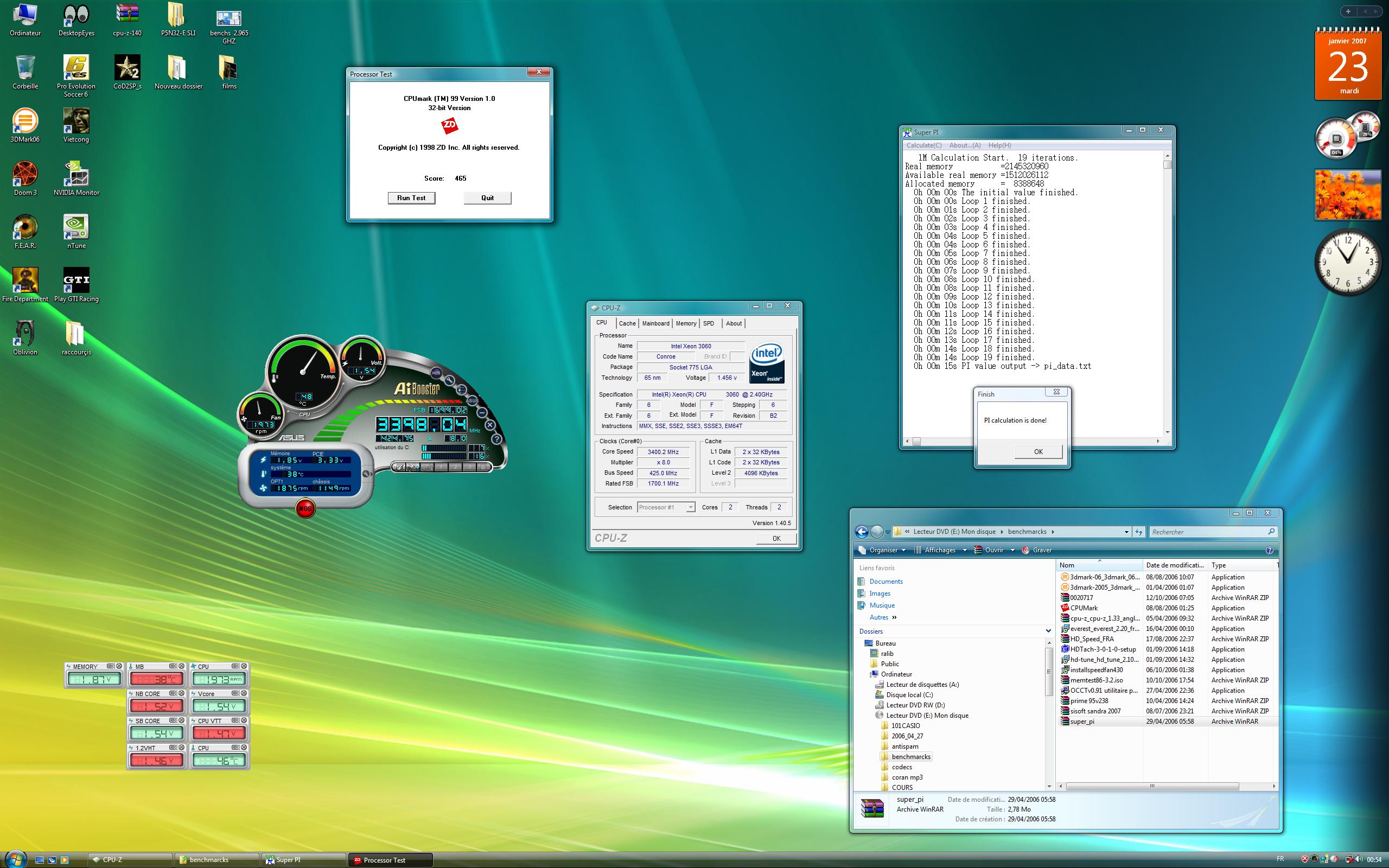Click the Explorer help question mark icon

[x=1269, y=550]
